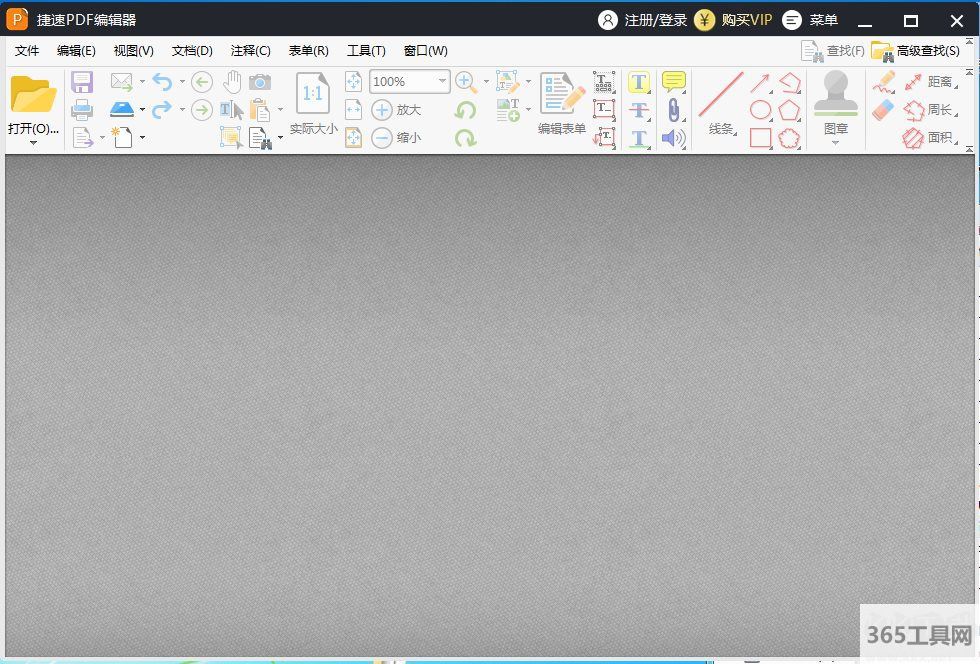This screenshot has width=980, height=664.
Task: Click the print icon
Action: [x=82, y=109]
